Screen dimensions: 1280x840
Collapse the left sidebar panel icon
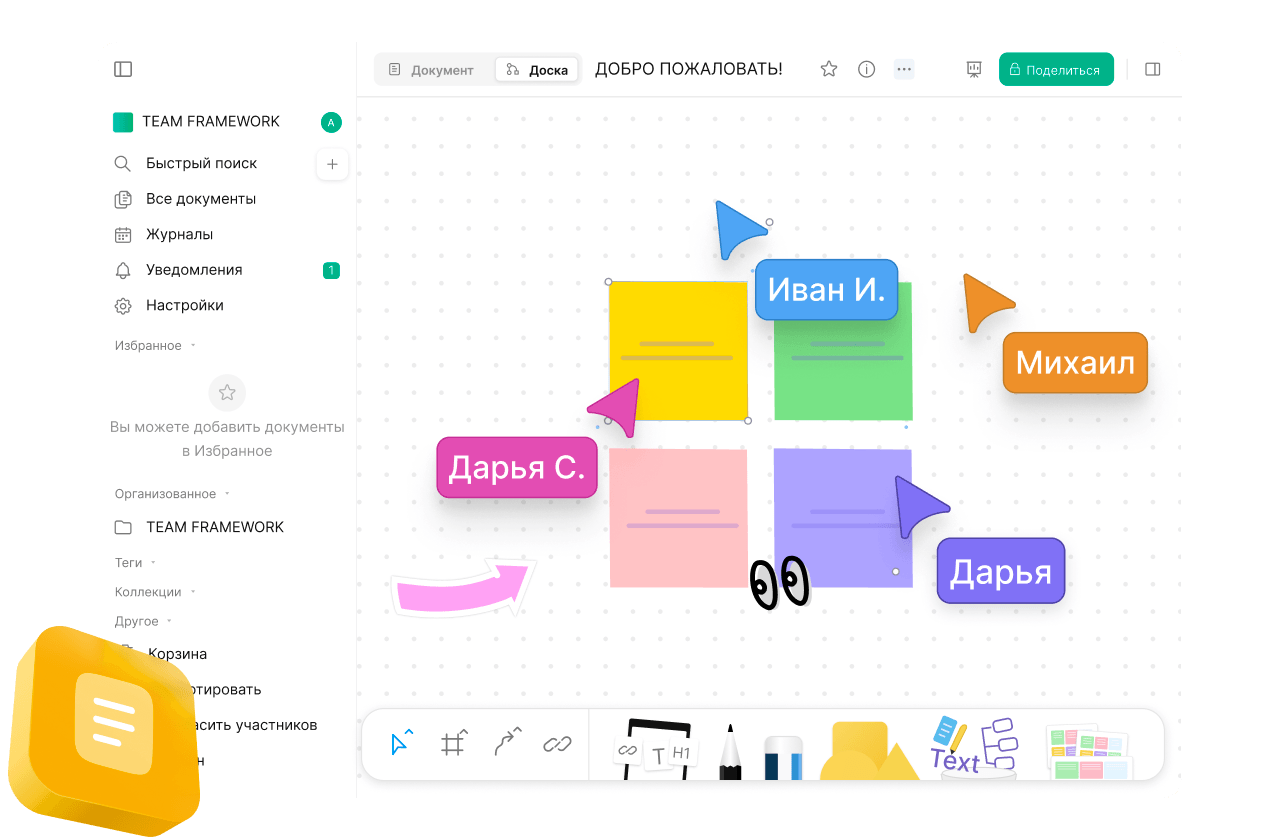tap(123, 69)
